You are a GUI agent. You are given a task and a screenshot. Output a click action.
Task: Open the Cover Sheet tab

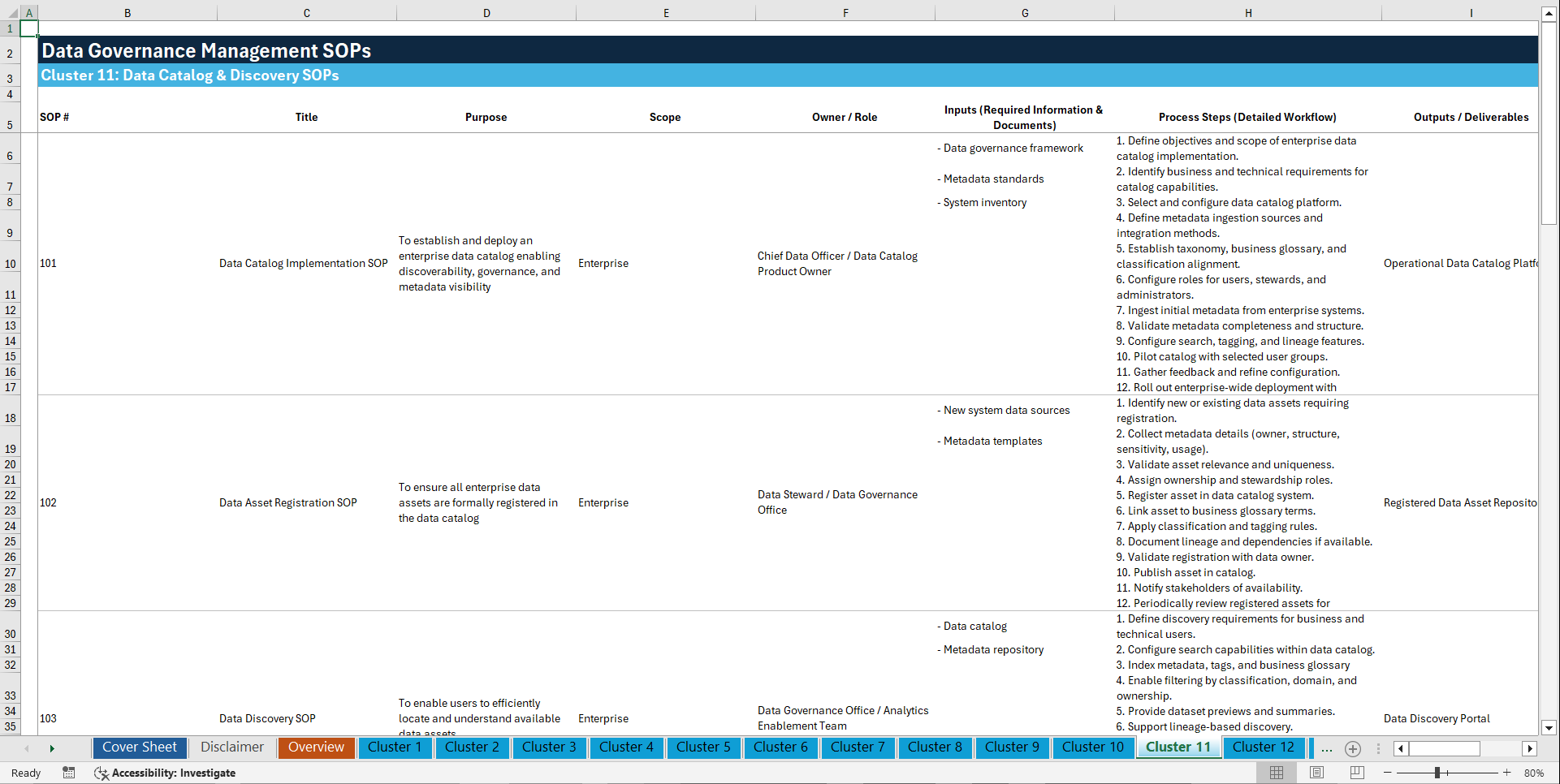pos(140,747)
